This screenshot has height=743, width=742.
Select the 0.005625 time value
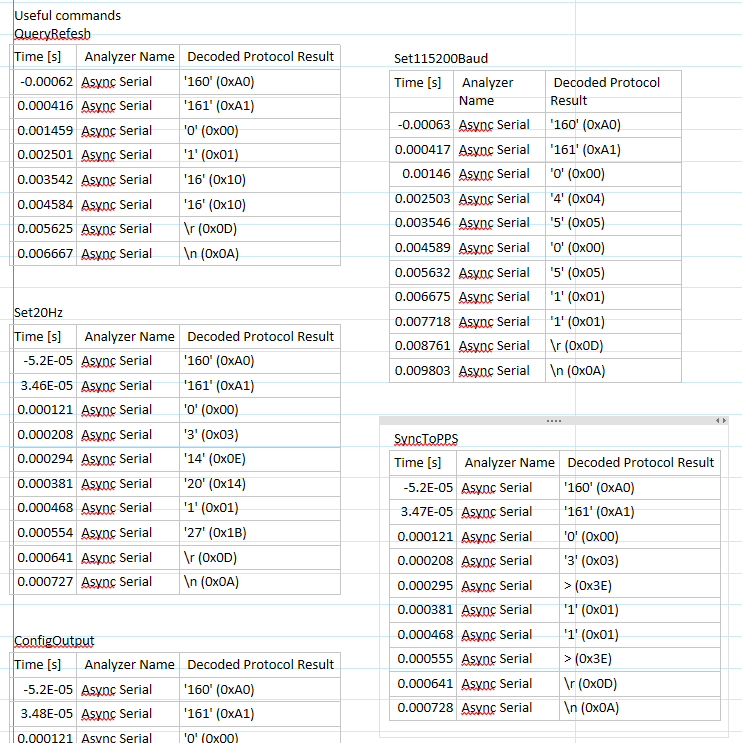pos(45,229)
